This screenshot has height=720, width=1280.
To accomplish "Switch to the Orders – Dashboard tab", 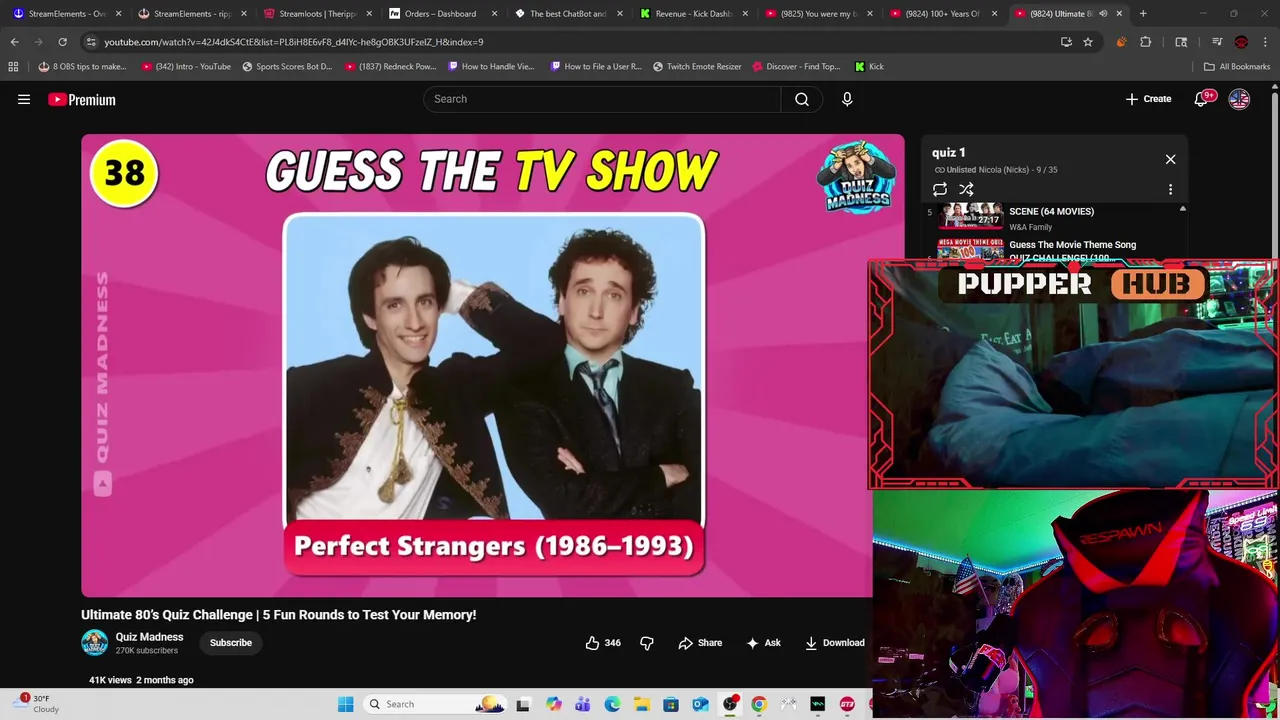I will pos(440,13).
